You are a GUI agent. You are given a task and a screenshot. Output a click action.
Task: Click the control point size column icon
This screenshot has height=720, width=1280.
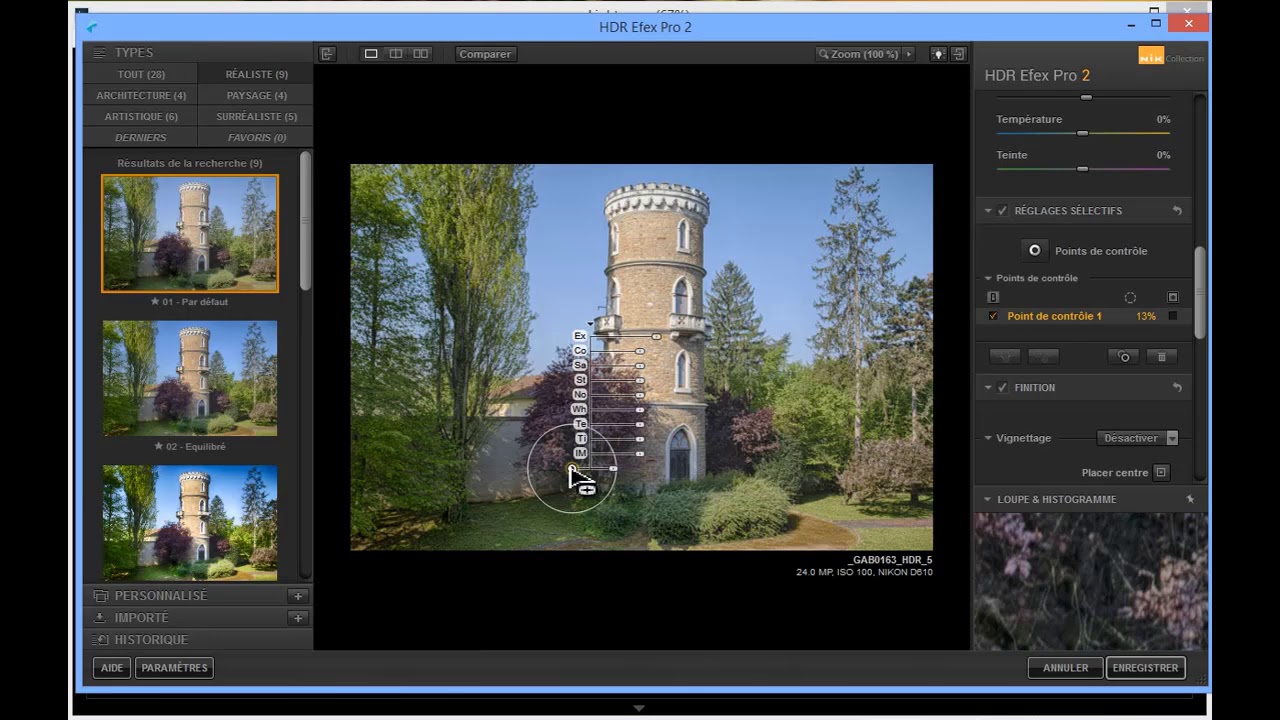tap(1130, 298)
